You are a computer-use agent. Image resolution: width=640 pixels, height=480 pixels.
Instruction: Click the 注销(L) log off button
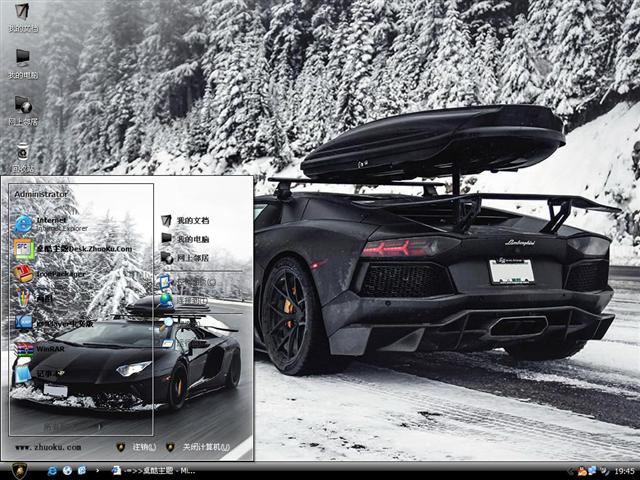tap(137, 447)
